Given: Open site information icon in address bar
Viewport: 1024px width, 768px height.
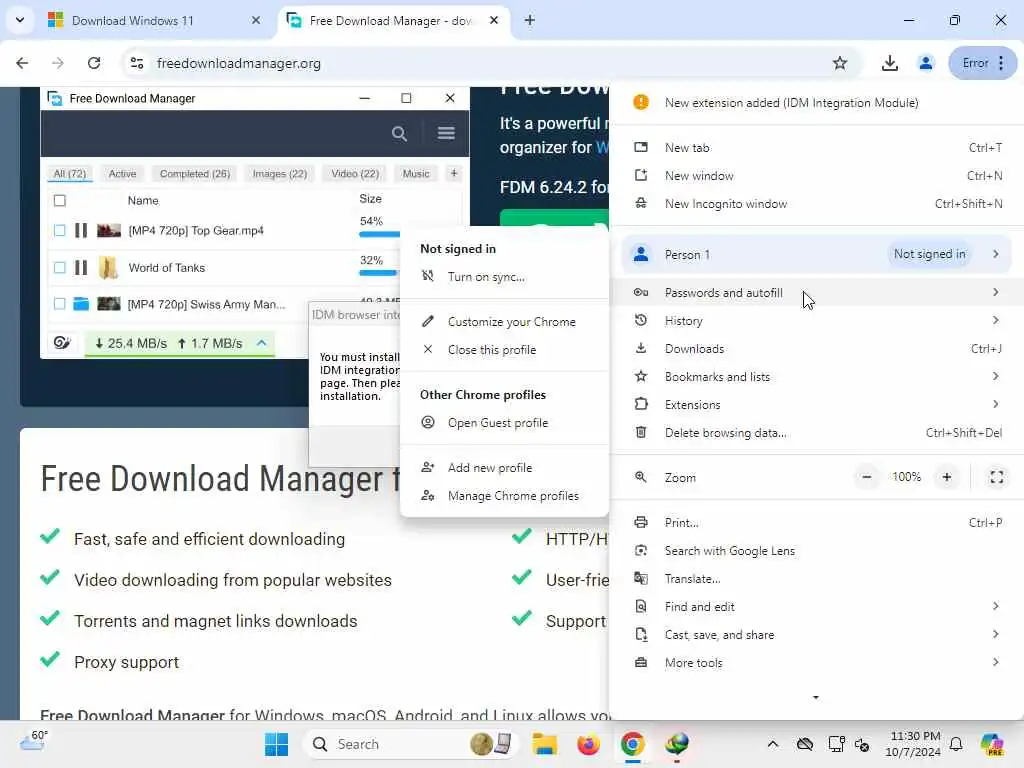Looking at the screenshot, I should point(137,63).
